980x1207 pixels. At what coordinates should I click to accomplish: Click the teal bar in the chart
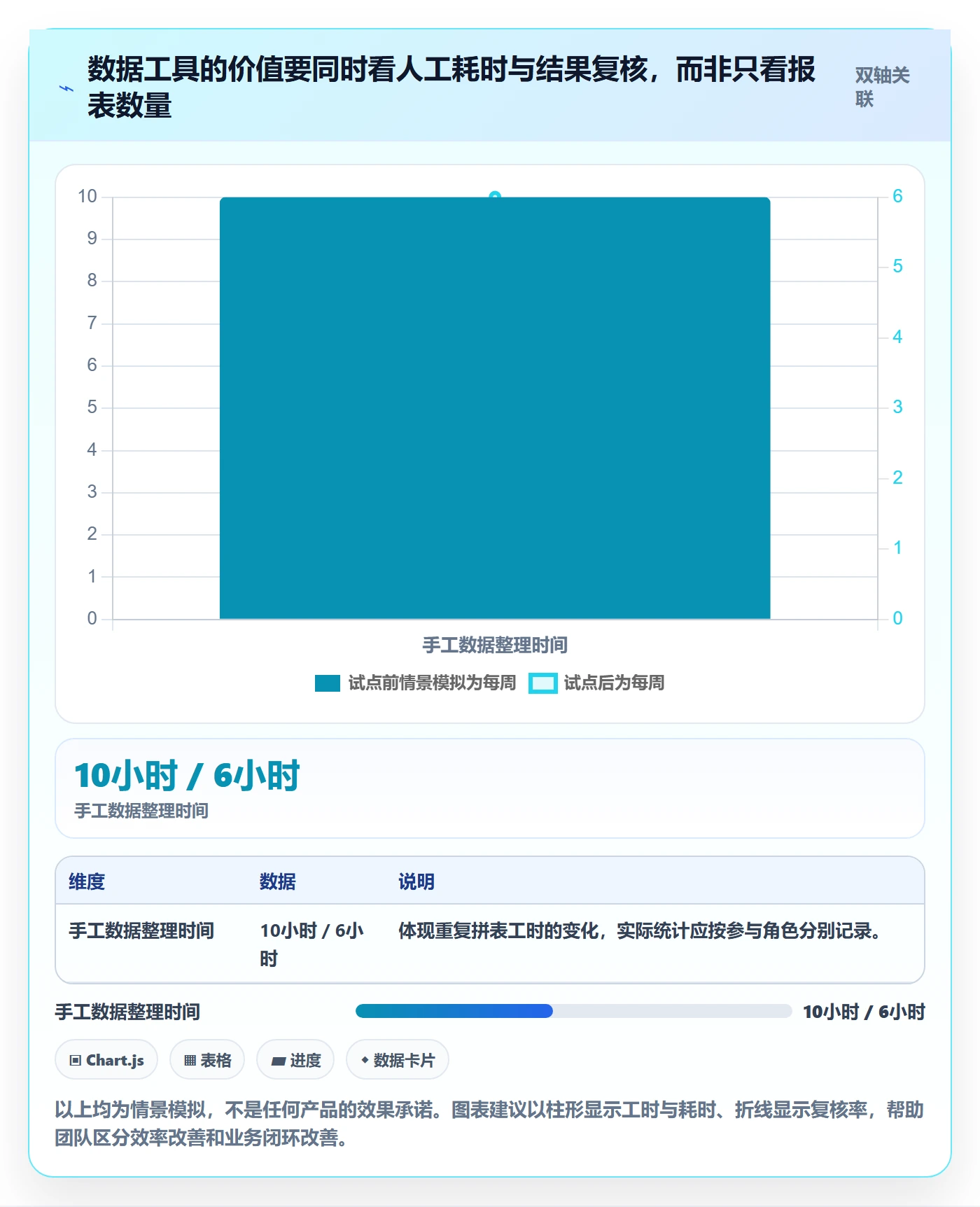point(495,408)
